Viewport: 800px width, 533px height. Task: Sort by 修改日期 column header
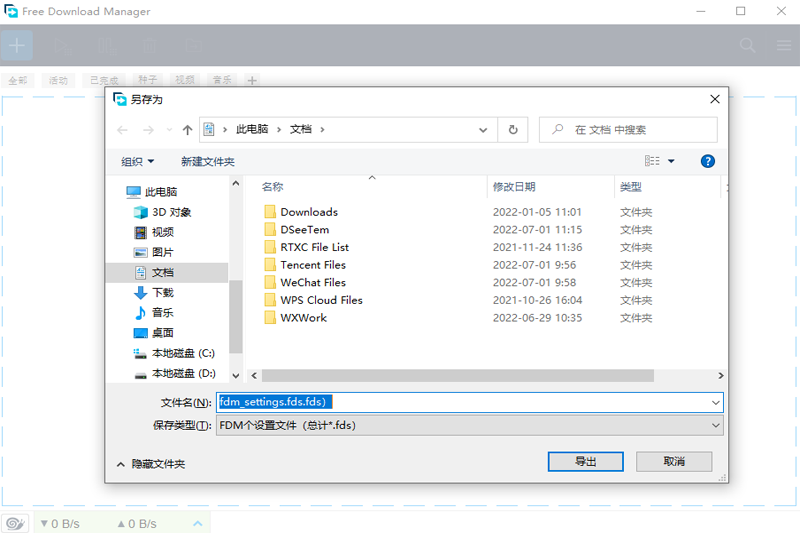pyautogui.click(x=514, y=187)
